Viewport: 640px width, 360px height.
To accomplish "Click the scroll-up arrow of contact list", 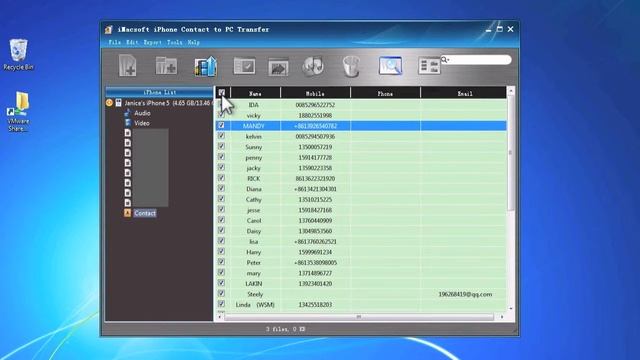I will [511, 91].
